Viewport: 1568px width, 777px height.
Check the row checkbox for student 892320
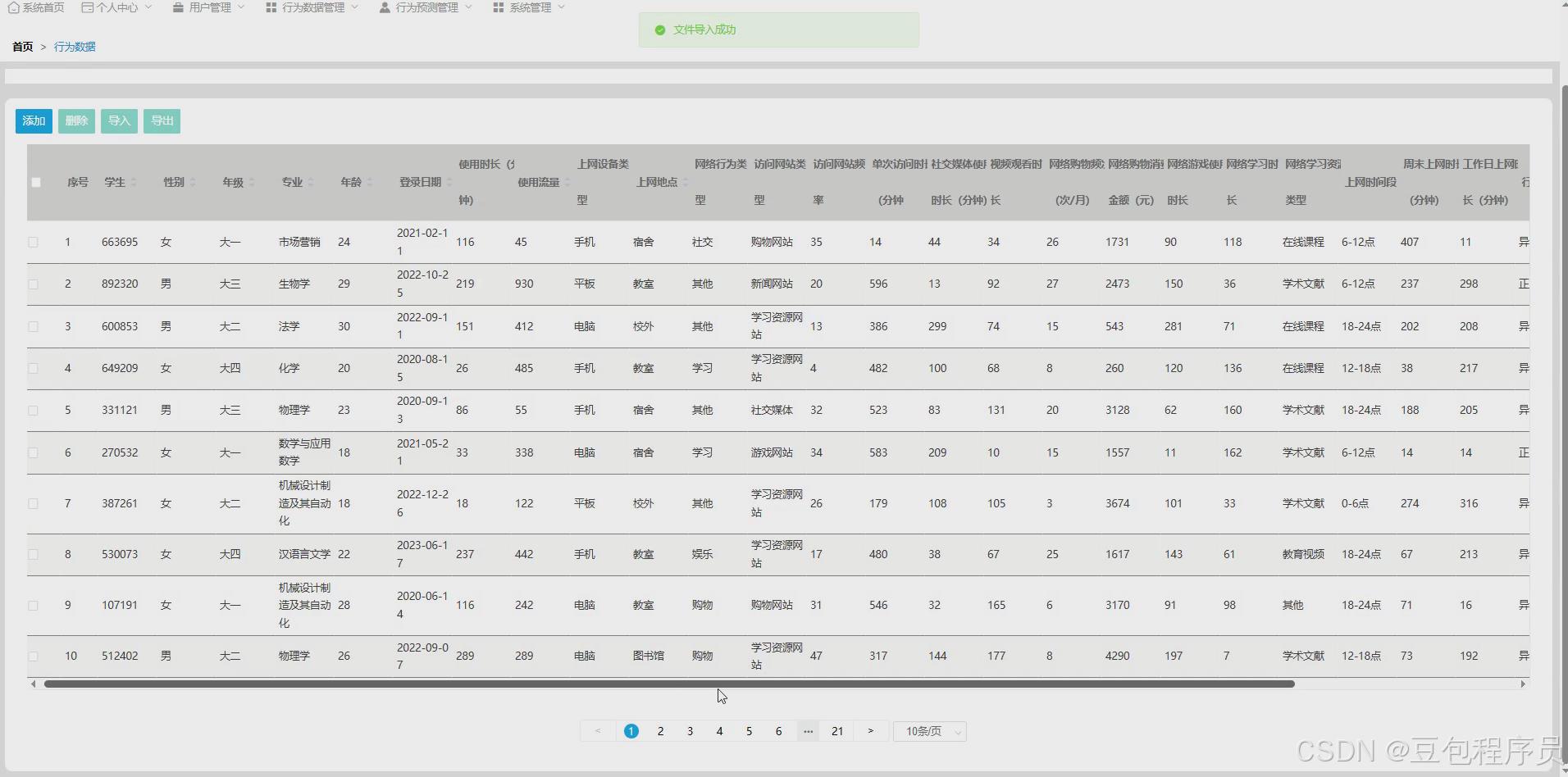pyautogui.click(x=33, y=284)
